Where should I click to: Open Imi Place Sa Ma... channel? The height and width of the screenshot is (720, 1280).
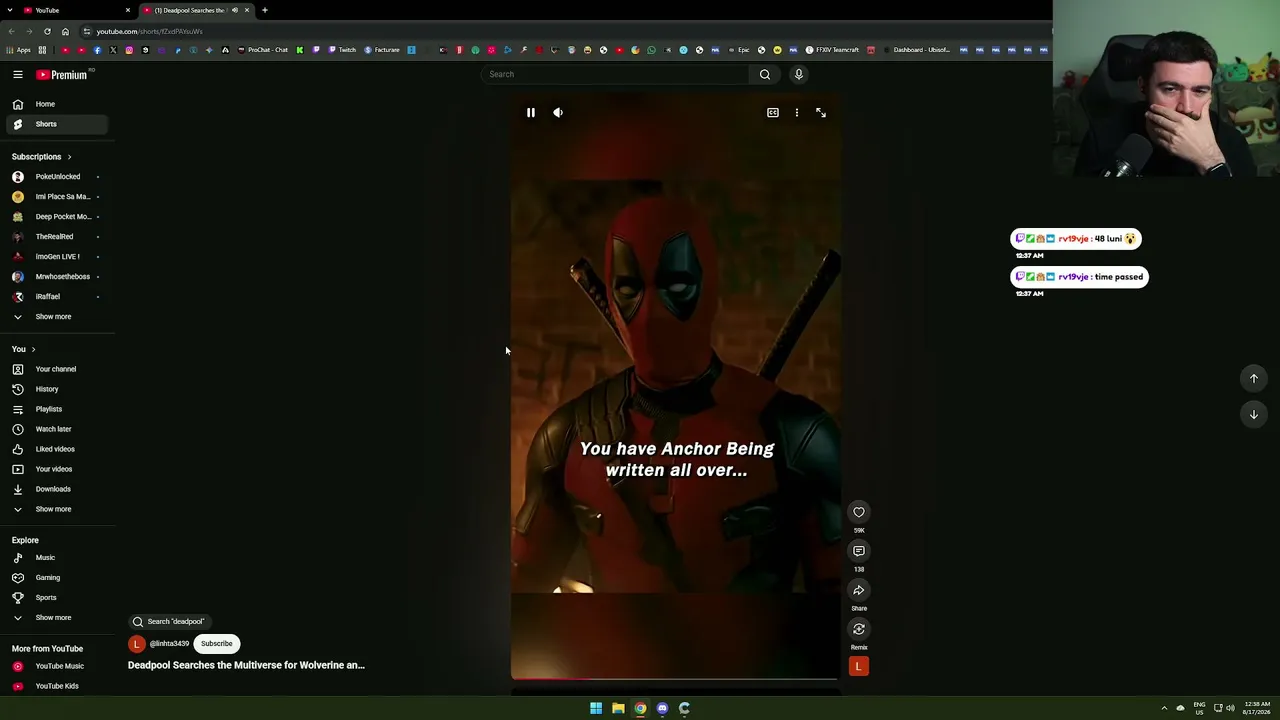point(57,197)
